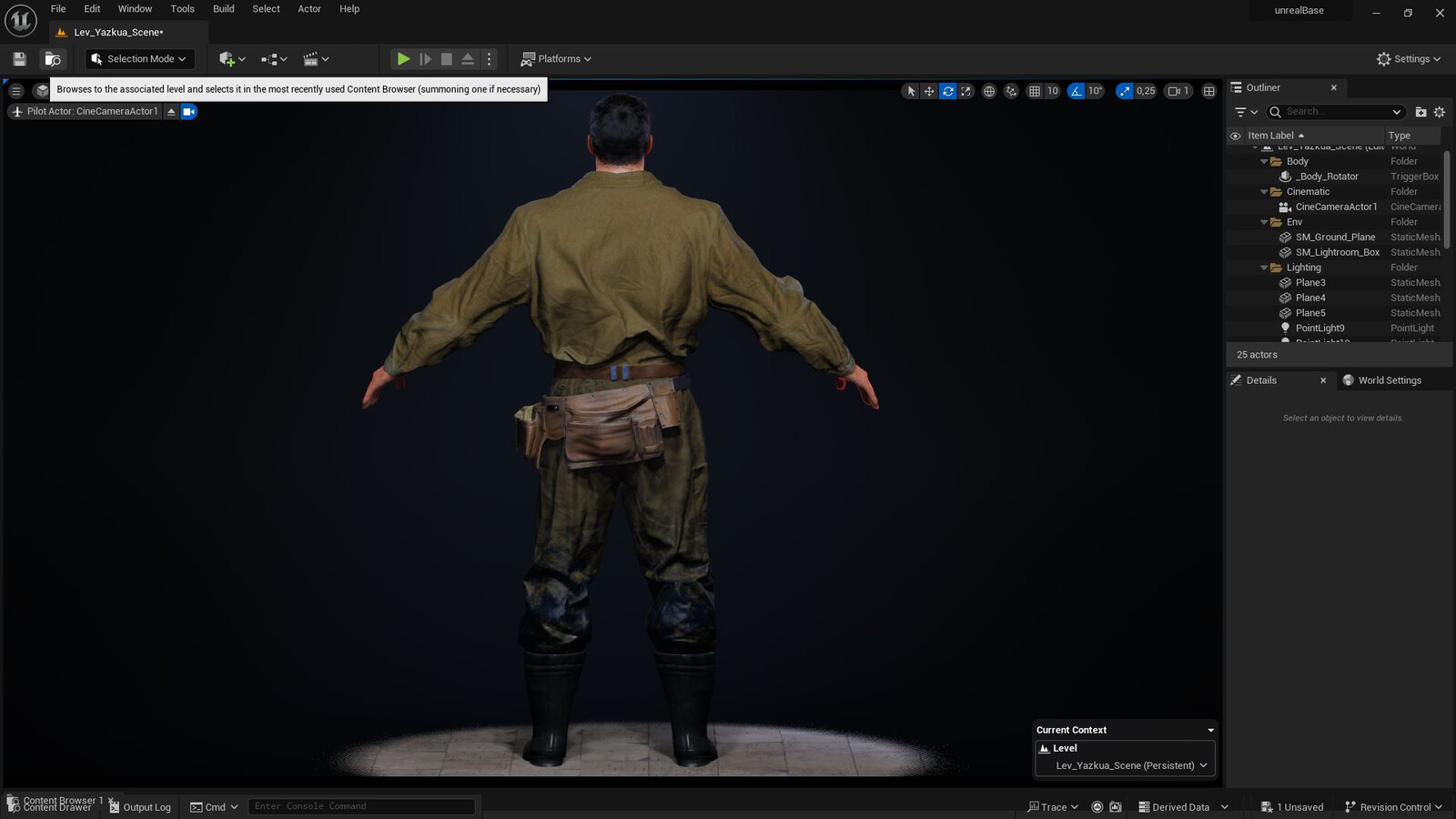Open the Cmd dropdown
The image size is (1456, 819).
coord(214,807)
